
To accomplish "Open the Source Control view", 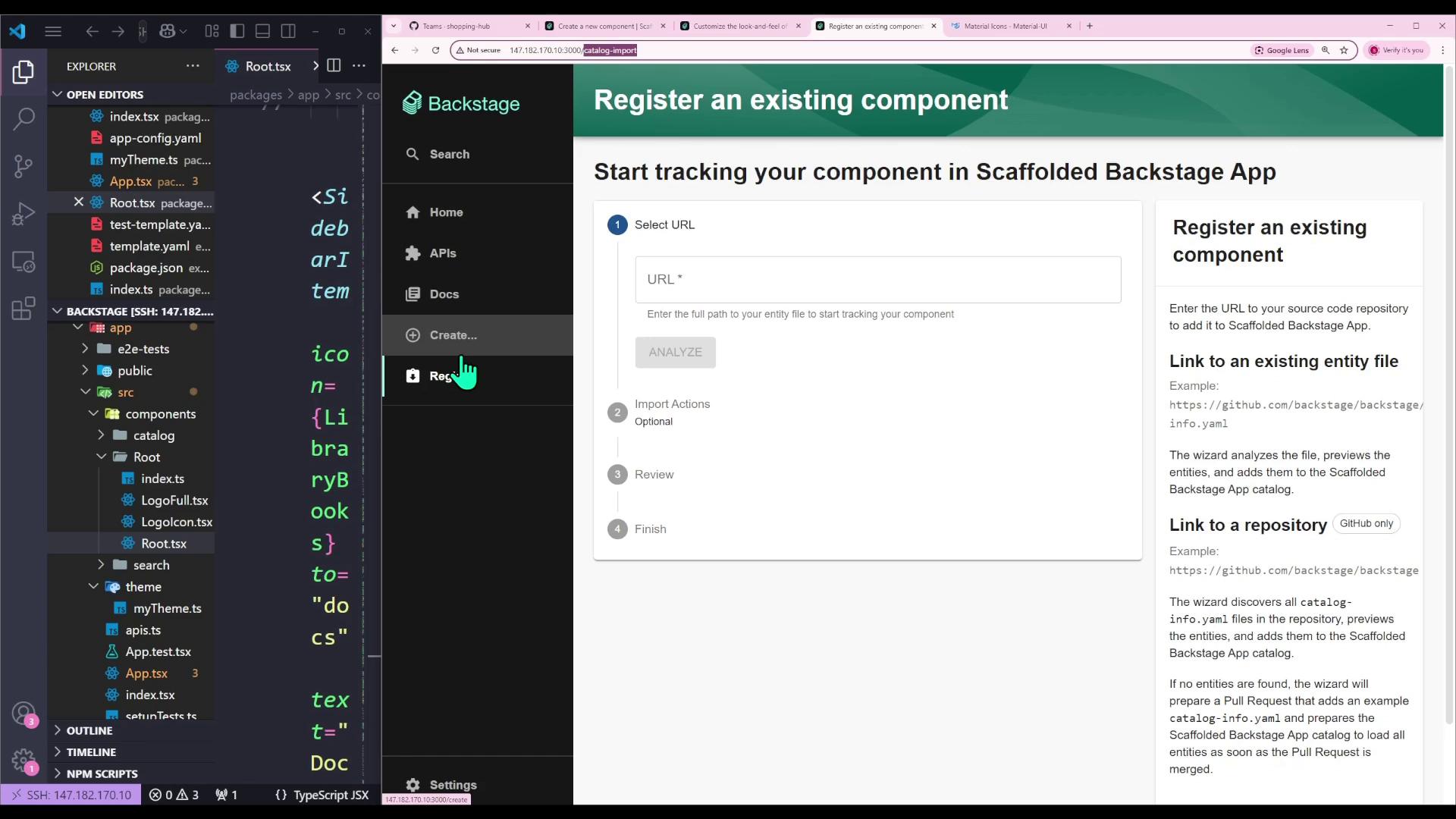I will coord(24,166).
